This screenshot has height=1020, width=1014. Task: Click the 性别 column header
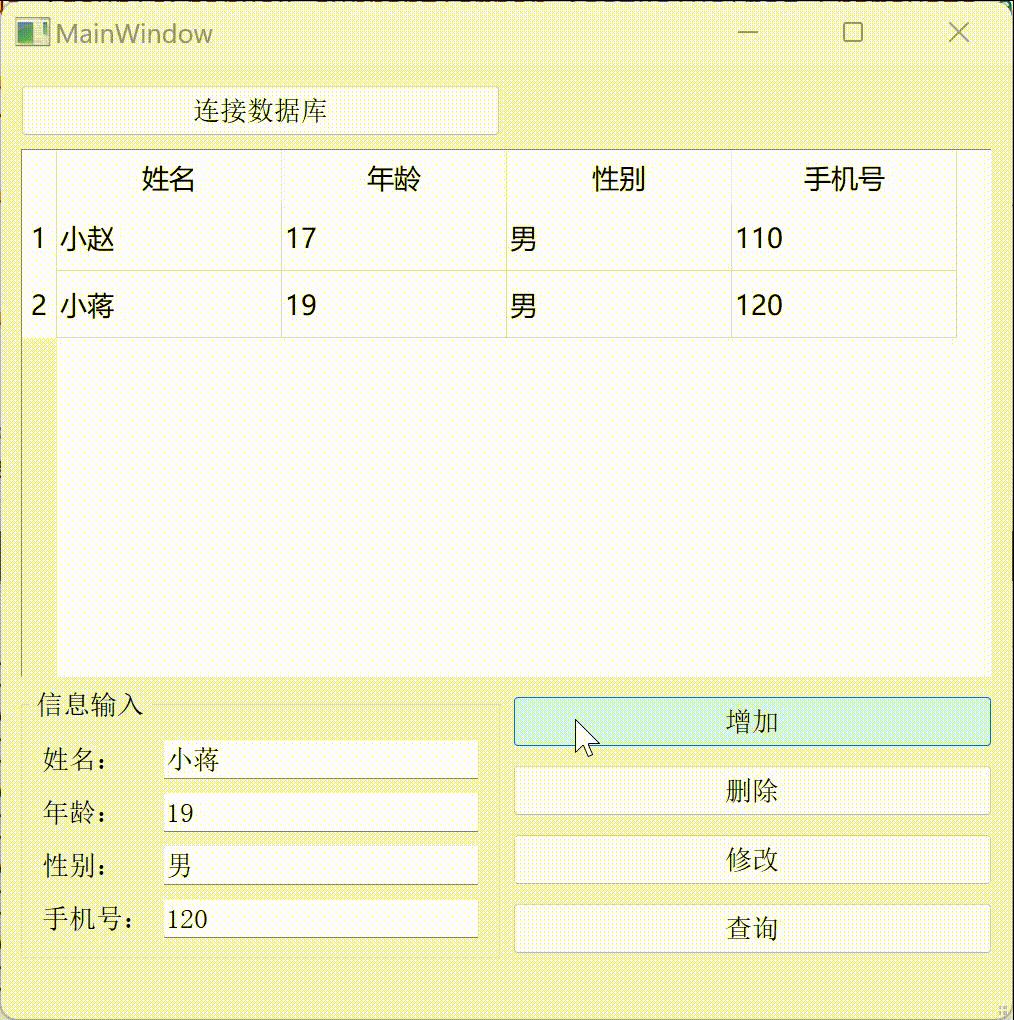tap(619, 178)
